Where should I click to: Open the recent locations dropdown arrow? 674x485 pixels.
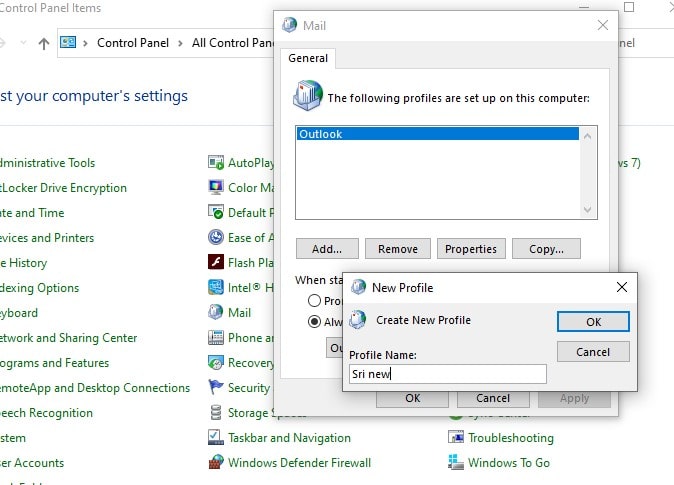pos(23,43)
